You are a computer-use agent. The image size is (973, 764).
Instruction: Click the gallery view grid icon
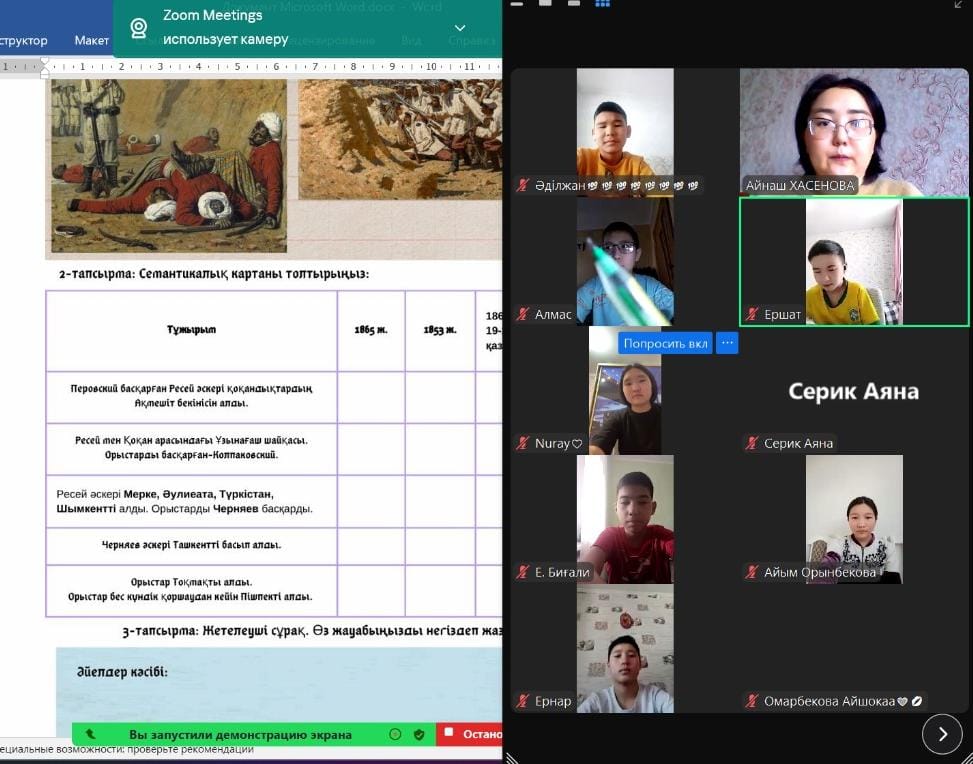click(602, 3)
